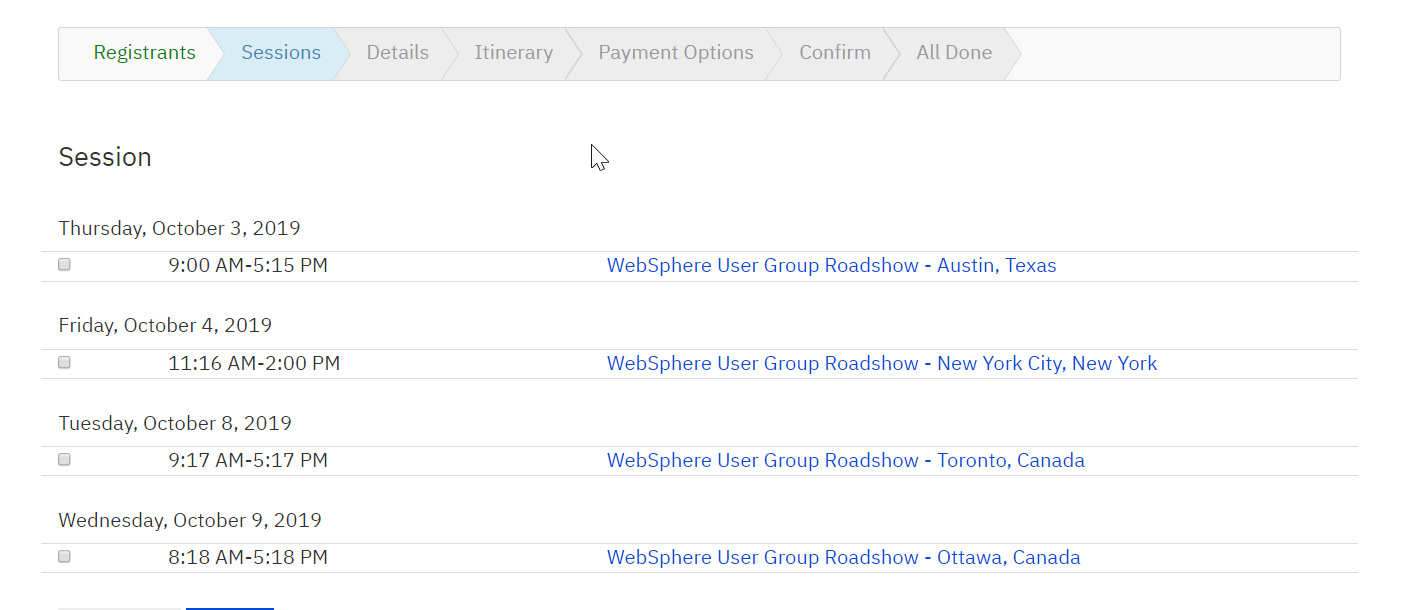1428x610 pixels.
Task: Follow the Roadshow Toronto, Canada link
Action: click(x=846, y=461)
